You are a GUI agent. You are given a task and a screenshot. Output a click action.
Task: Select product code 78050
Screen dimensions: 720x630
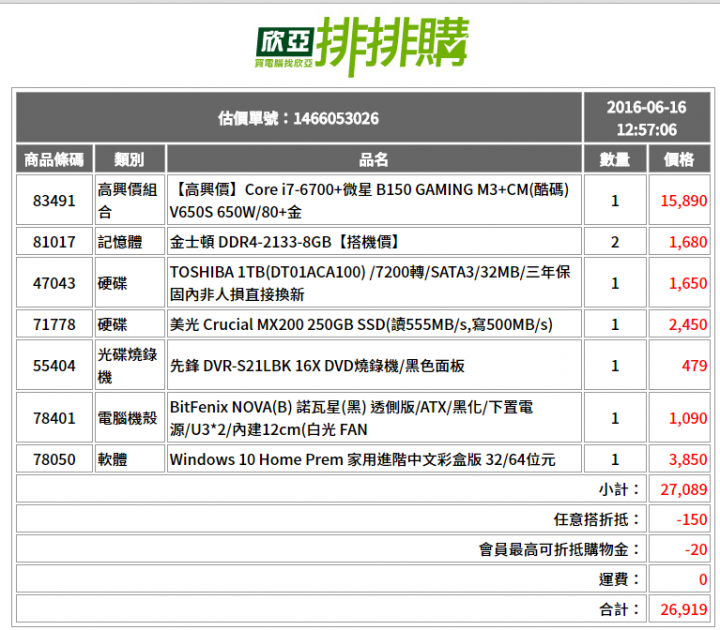pyautogui.click(x=54, y=460)
